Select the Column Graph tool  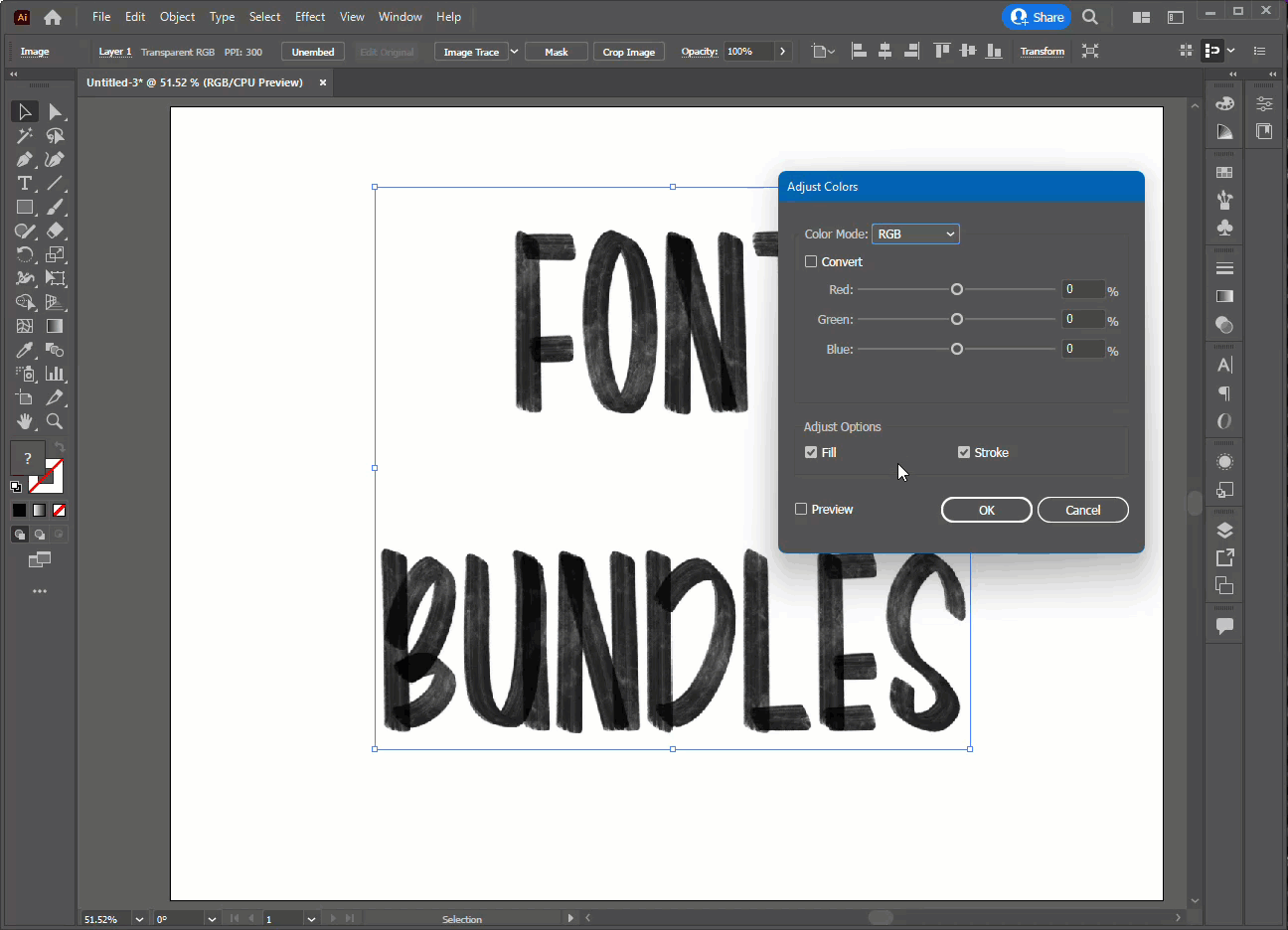(55, 374)
